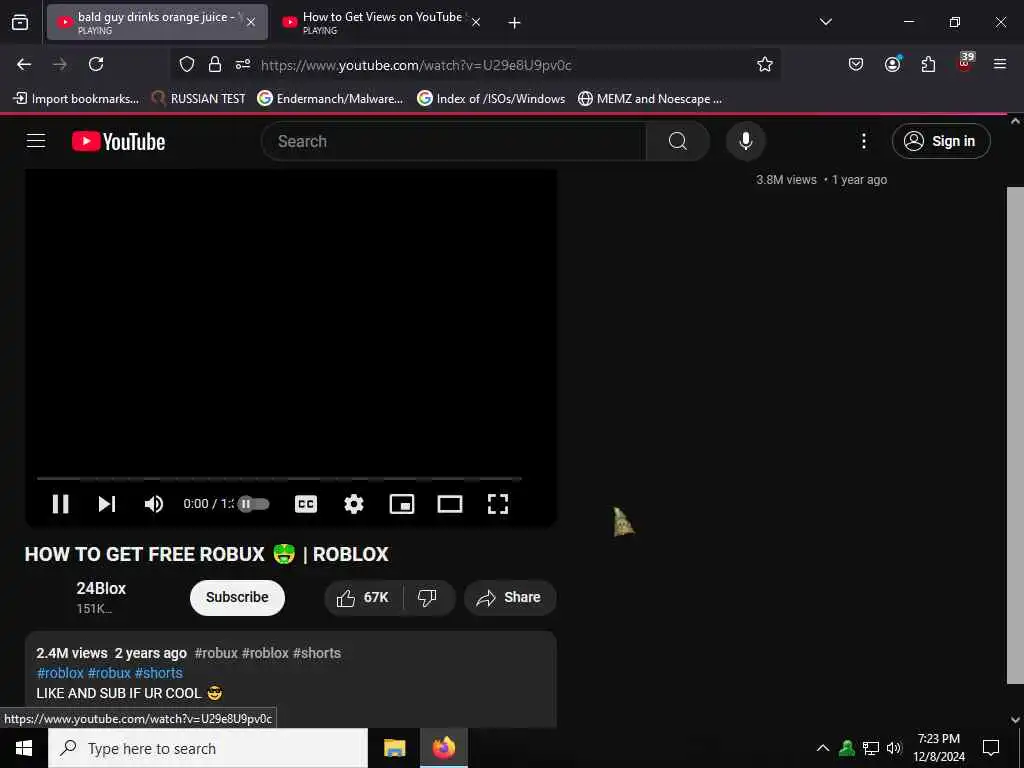Viewport: 1024px width, 768px height.
Task: Open the Windows notification center
Action: click(991, 748)
